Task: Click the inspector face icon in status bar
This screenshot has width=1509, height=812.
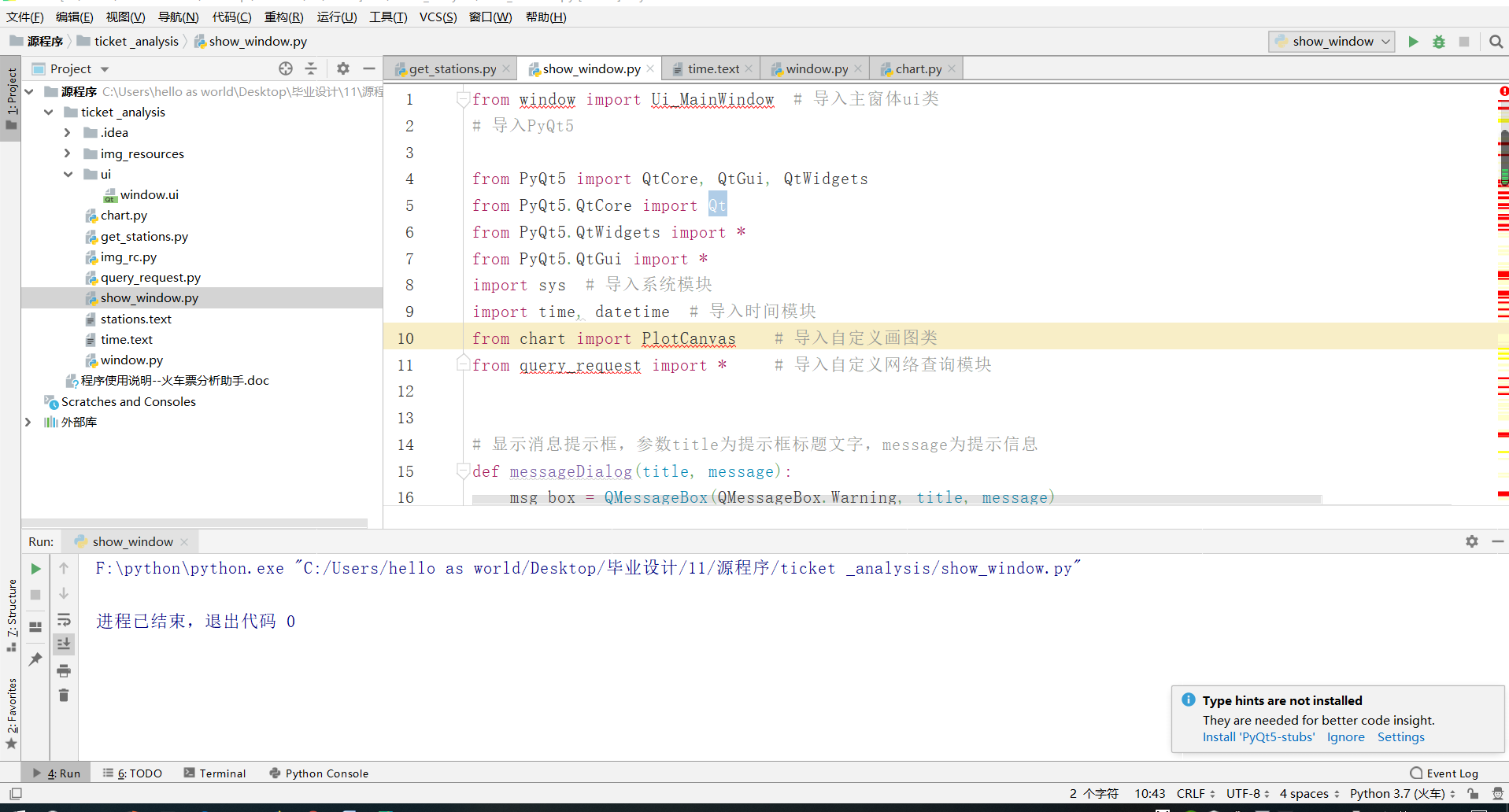Action: [1497, 794]
